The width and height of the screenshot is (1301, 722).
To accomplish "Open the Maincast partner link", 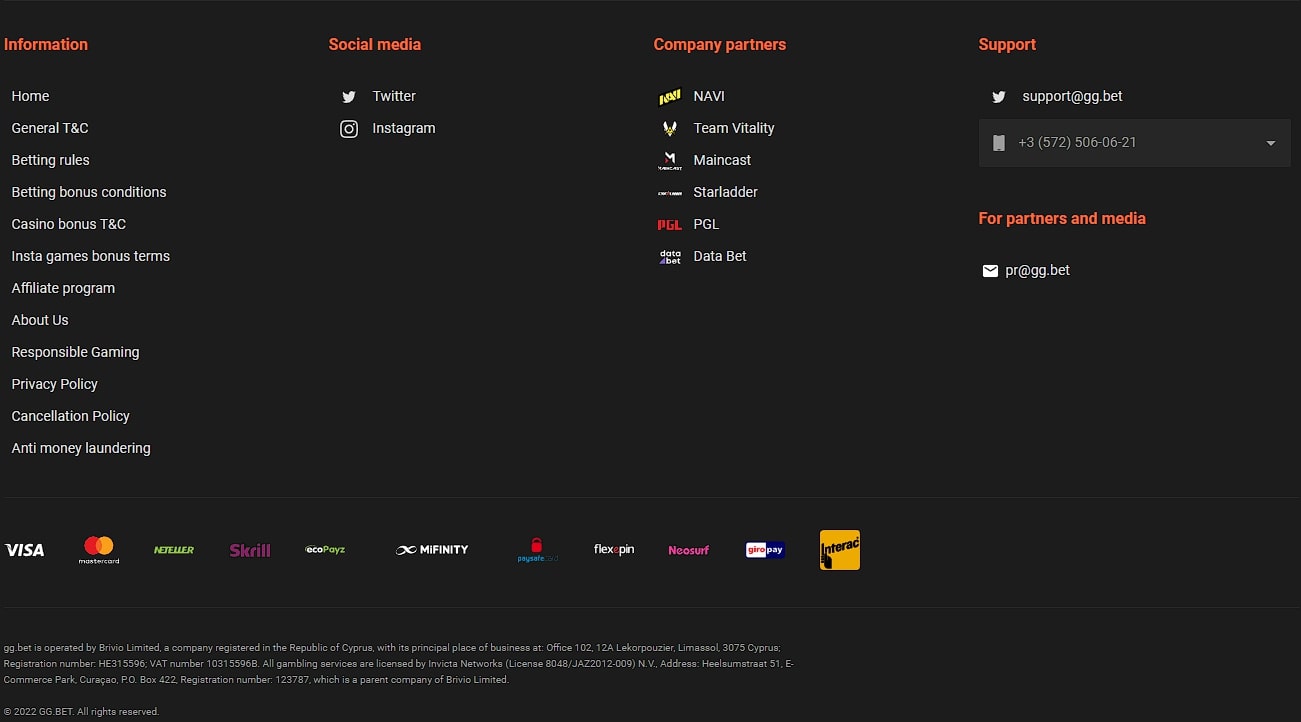I will (x=722, y=161).
